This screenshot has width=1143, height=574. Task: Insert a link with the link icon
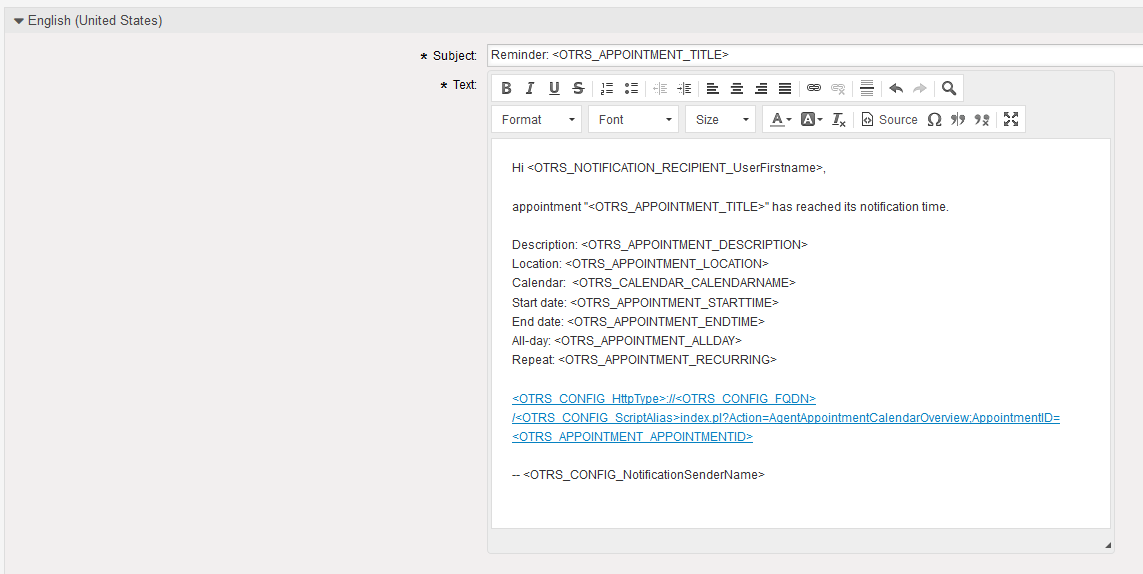(814, 88)
